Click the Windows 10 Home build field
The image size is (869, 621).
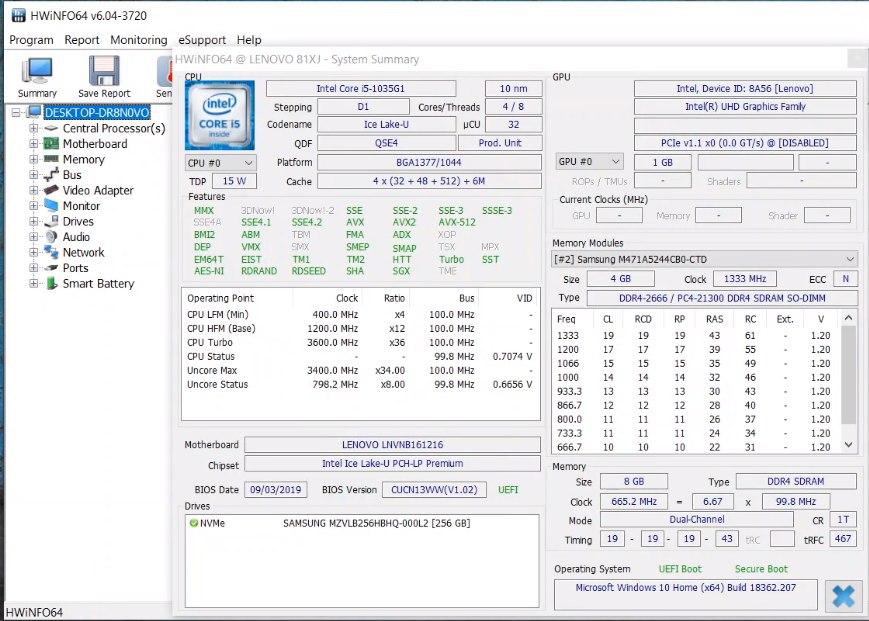tap(686, 594)
